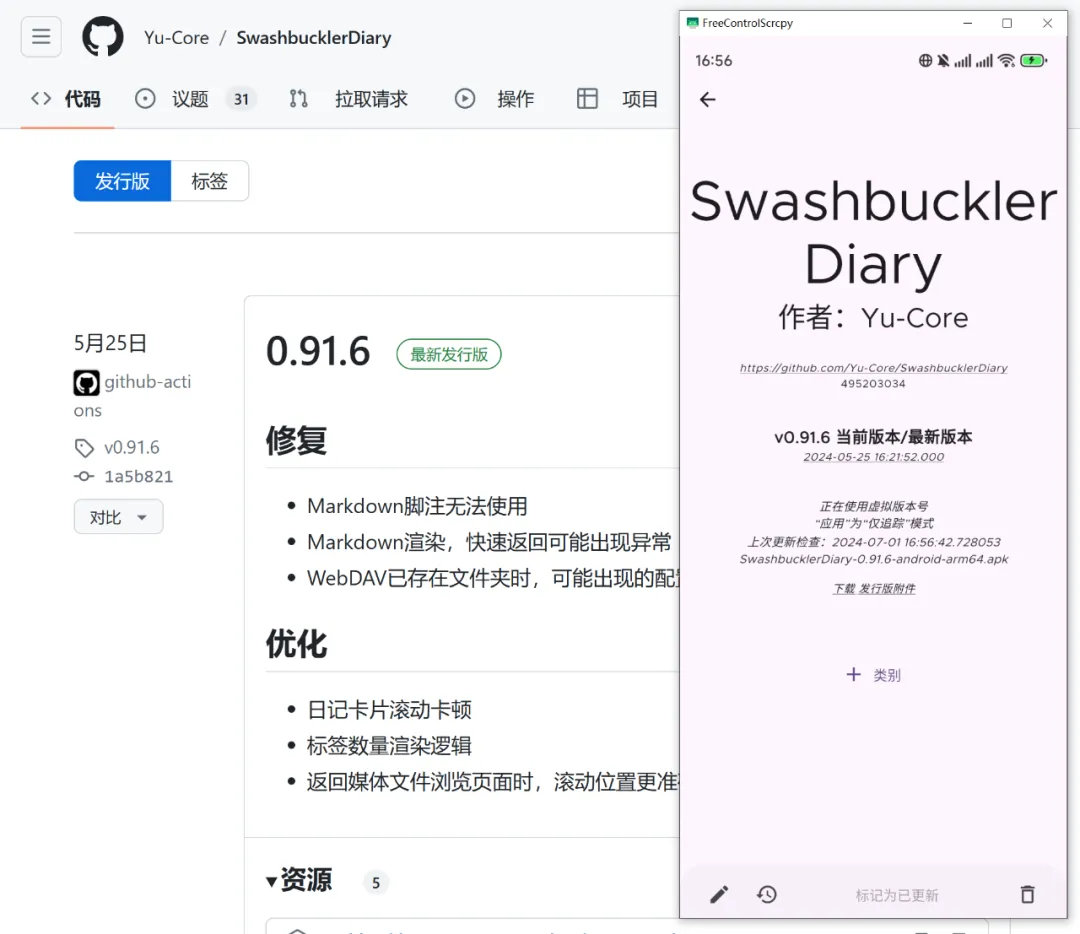
Task: Switch to the 项目 tab
Action: 617,99
